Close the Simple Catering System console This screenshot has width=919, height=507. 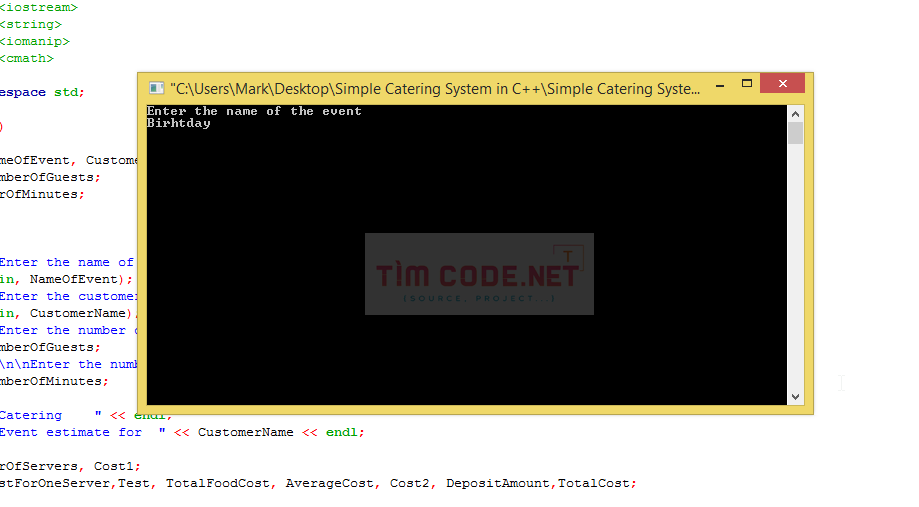click(x=782, y=84)
